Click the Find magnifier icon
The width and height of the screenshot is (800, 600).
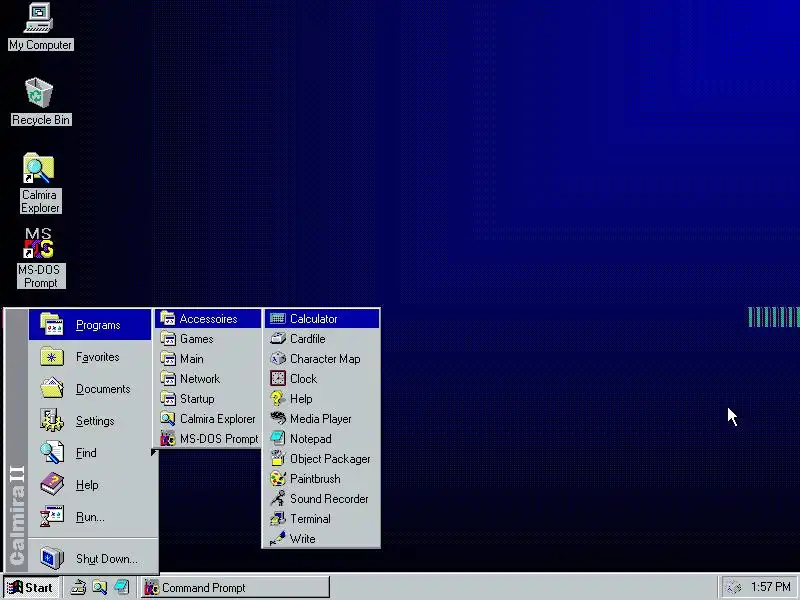tap(52, 453)
